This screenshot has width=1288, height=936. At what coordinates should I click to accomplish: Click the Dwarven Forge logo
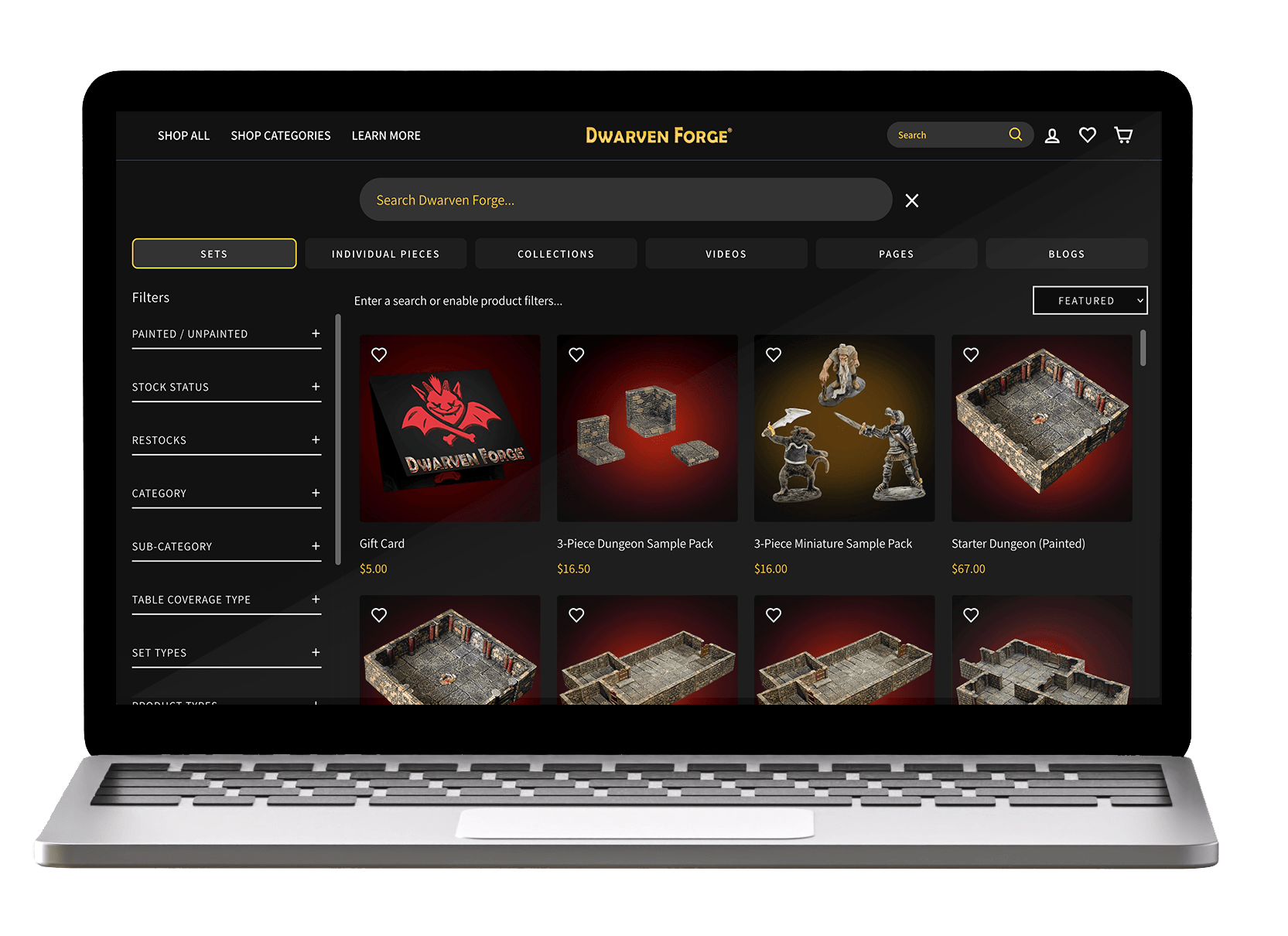[x=659, y=135]
